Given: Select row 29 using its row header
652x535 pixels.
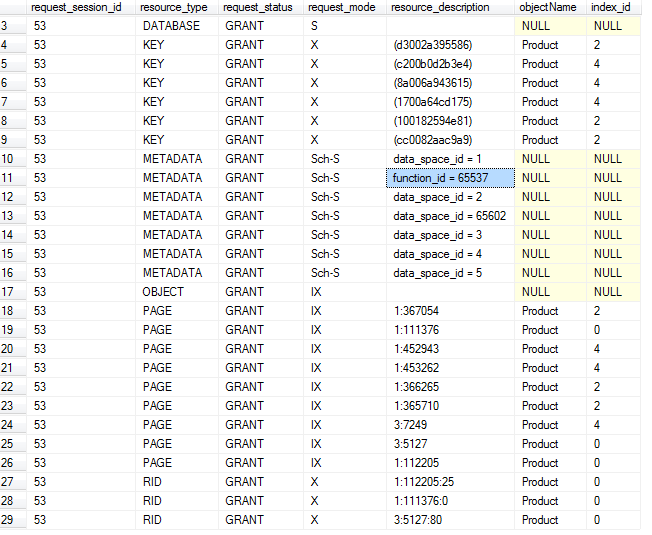Looking at the screenshot, I should click(13, 520).
